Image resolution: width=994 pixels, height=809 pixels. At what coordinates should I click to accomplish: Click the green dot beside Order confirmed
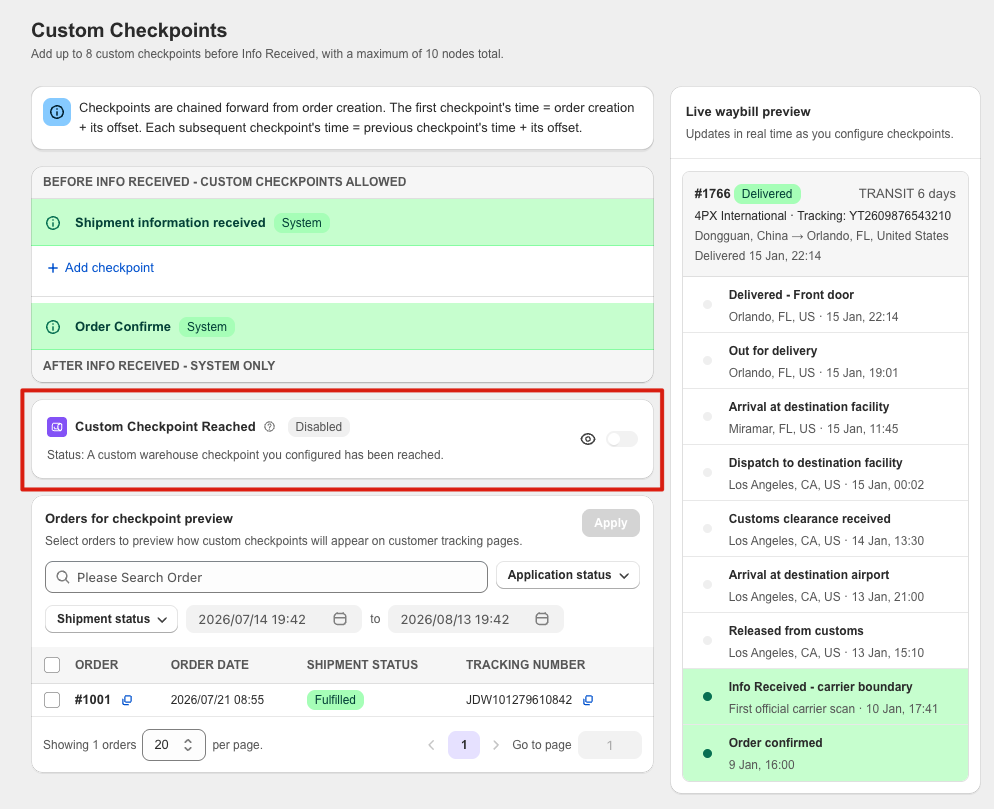point(707,753)
